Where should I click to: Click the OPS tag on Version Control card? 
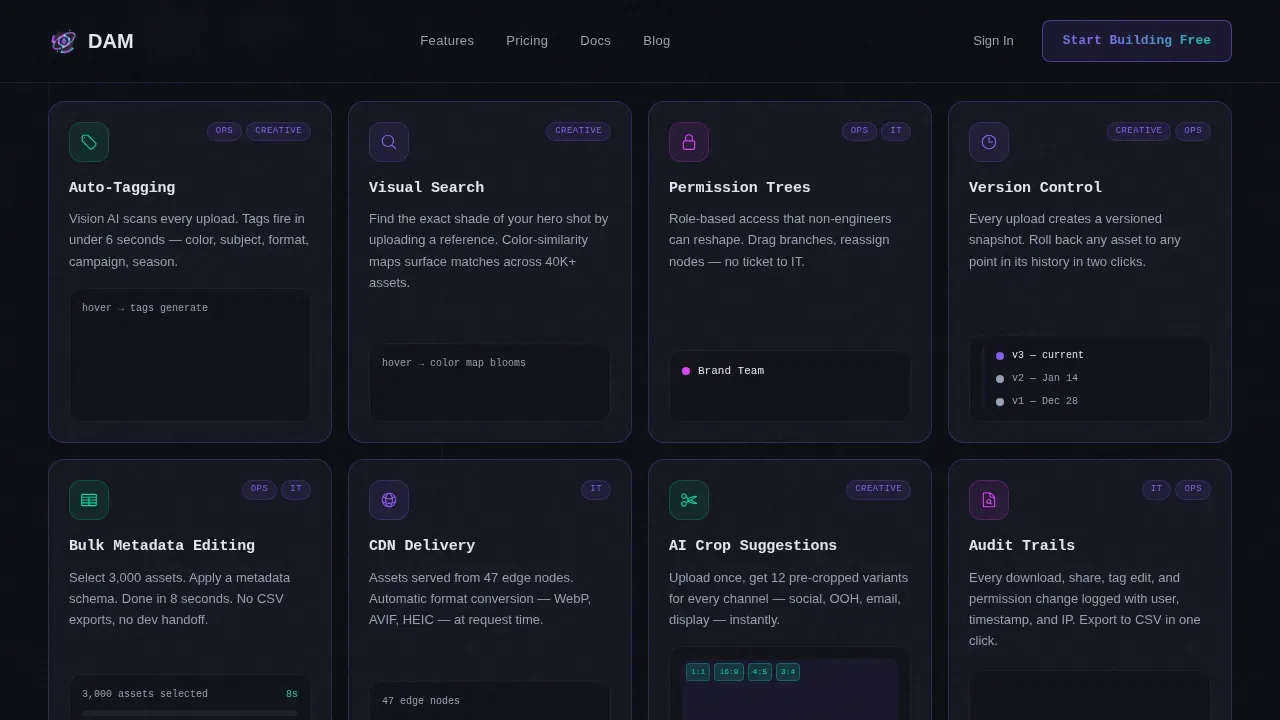click(1193, 131)
